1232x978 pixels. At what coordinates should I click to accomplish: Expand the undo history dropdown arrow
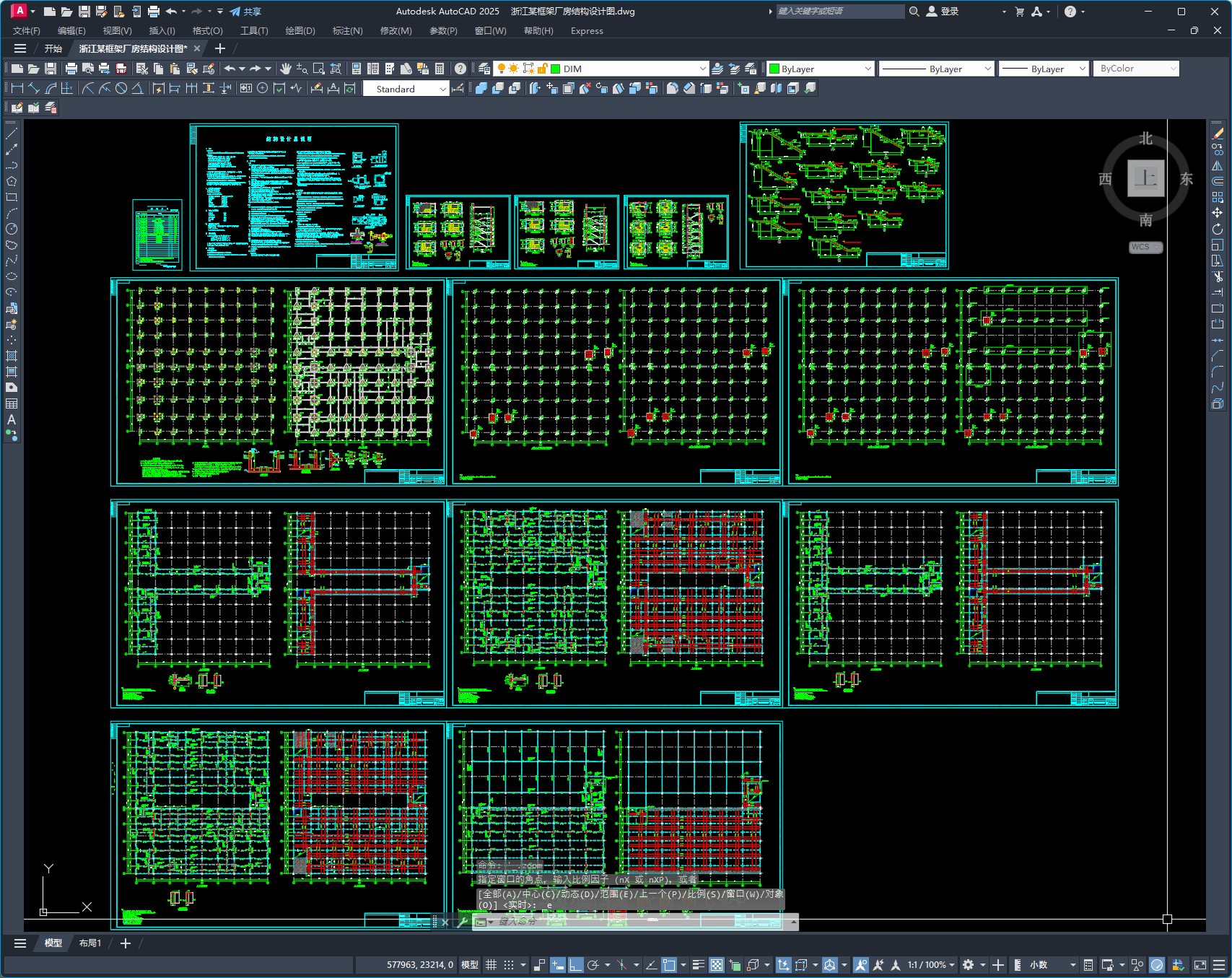click(x=242, y=69)
